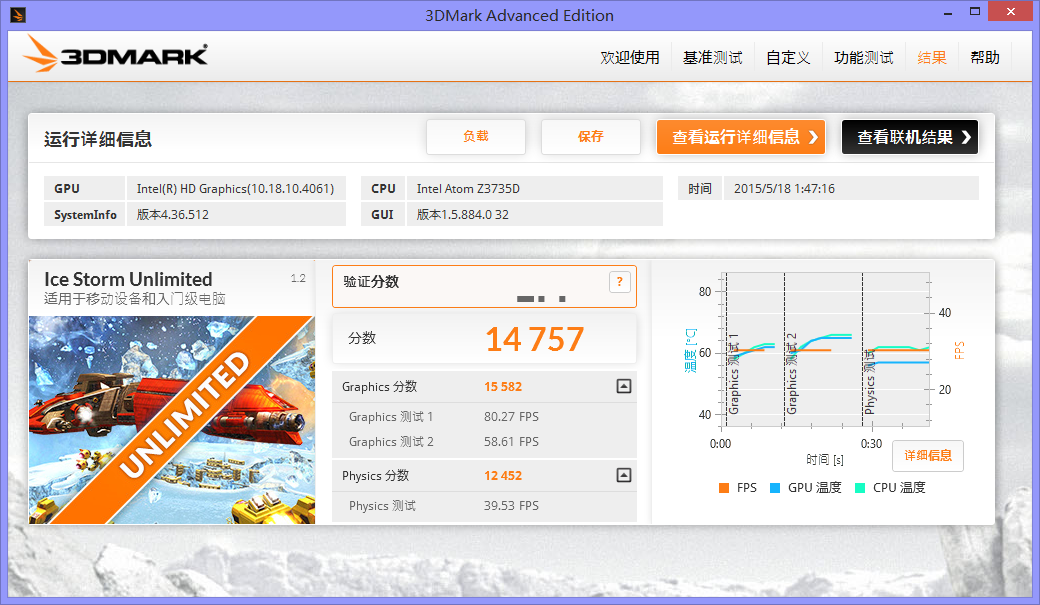Click the SystemInfo 版本4.36.512 value
Viewport: 1040px width, 605px height.
pyautogui.click(x=235, y=214)
